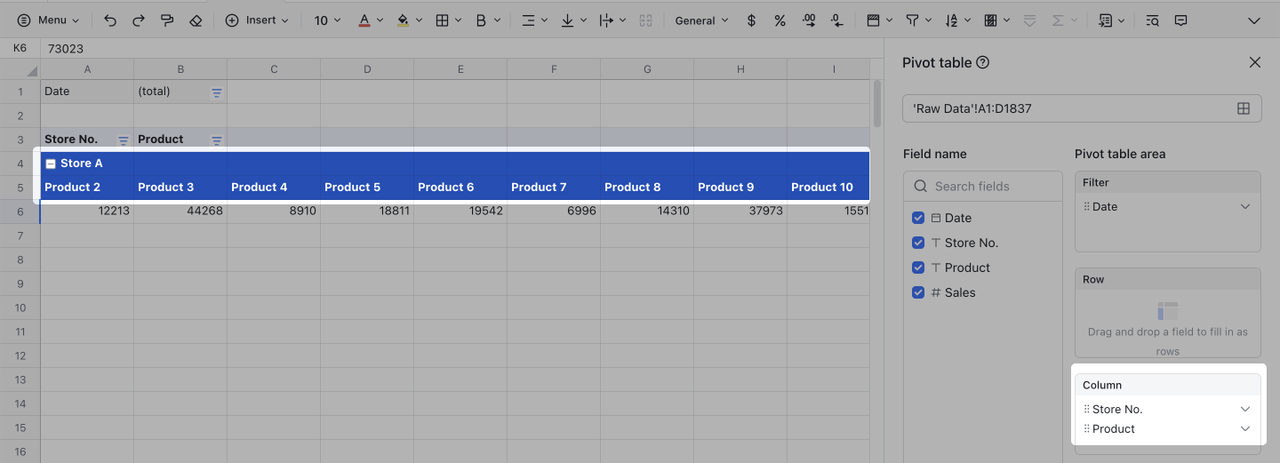The height and width of the screenshot is (463, 1280).
Task: Click the eraser clear formatting icon
Action: (196, 20)
